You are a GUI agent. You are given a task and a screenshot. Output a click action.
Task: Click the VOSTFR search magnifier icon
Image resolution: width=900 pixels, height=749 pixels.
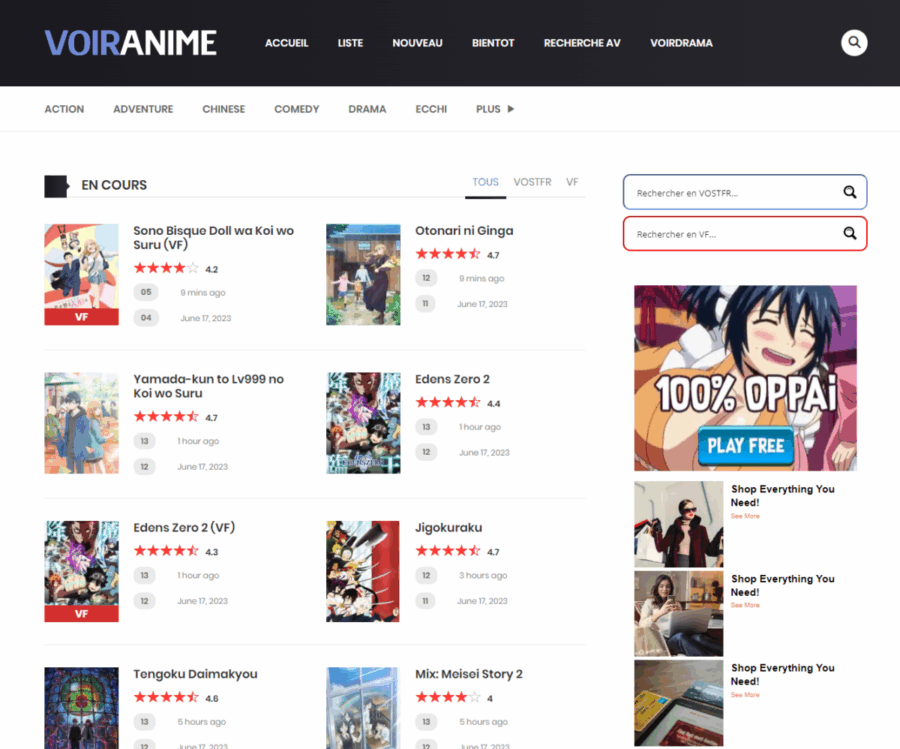(849, 192)
